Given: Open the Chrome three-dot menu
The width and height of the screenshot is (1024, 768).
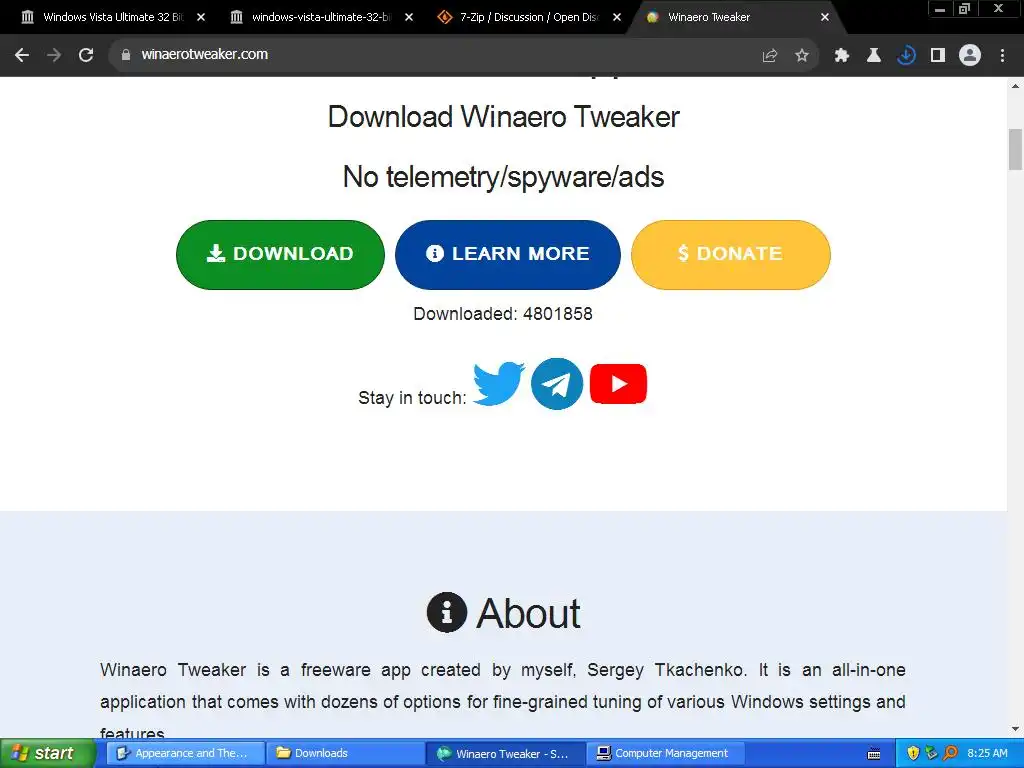Looking at the screenshot, I should [x=1002, y=56].
